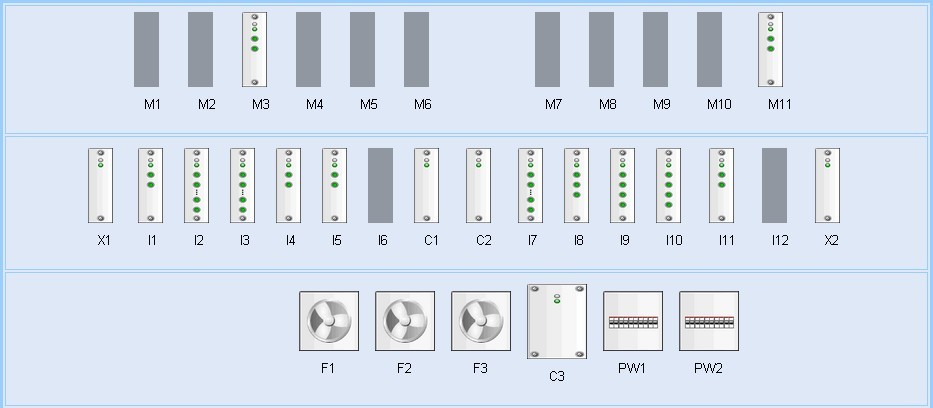Open the F3 fan module

pos(481,321)
